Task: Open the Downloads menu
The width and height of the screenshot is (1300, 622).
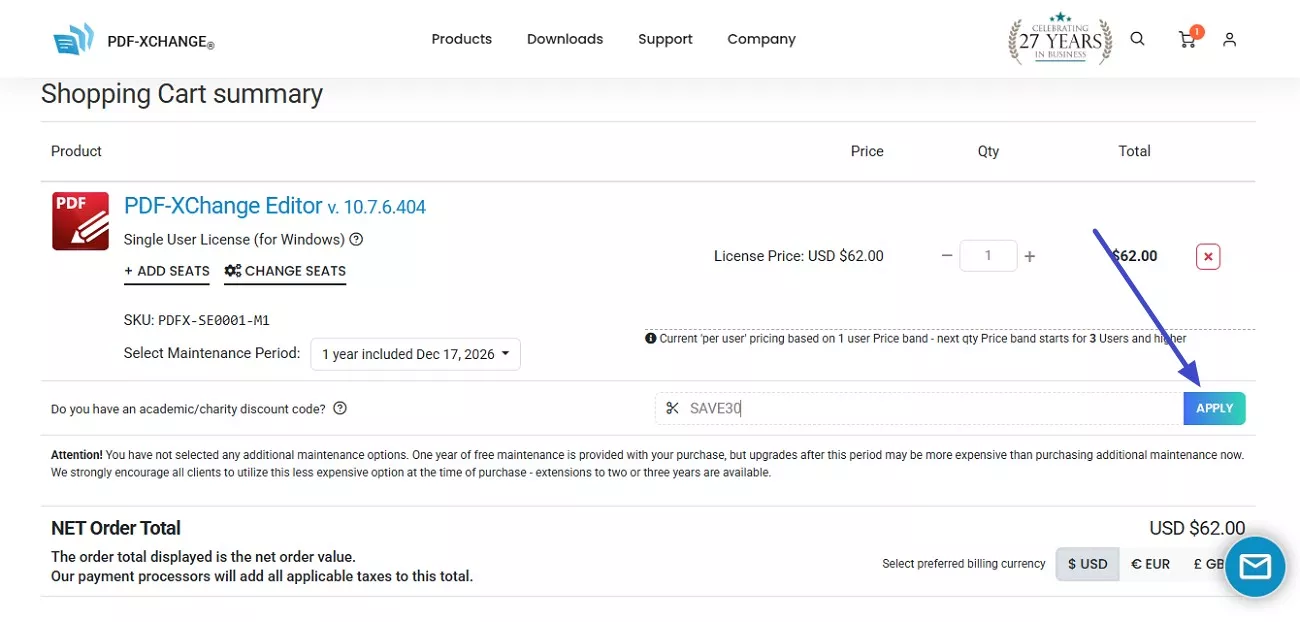Action: [x=565, y=39]
